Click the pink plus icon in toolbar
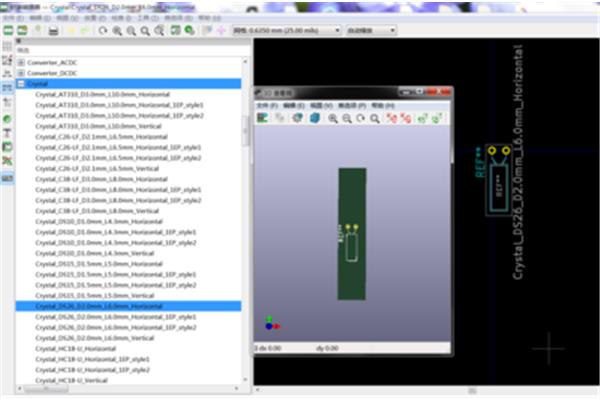This screenshot has height=400, width=600. coord(221,30)
